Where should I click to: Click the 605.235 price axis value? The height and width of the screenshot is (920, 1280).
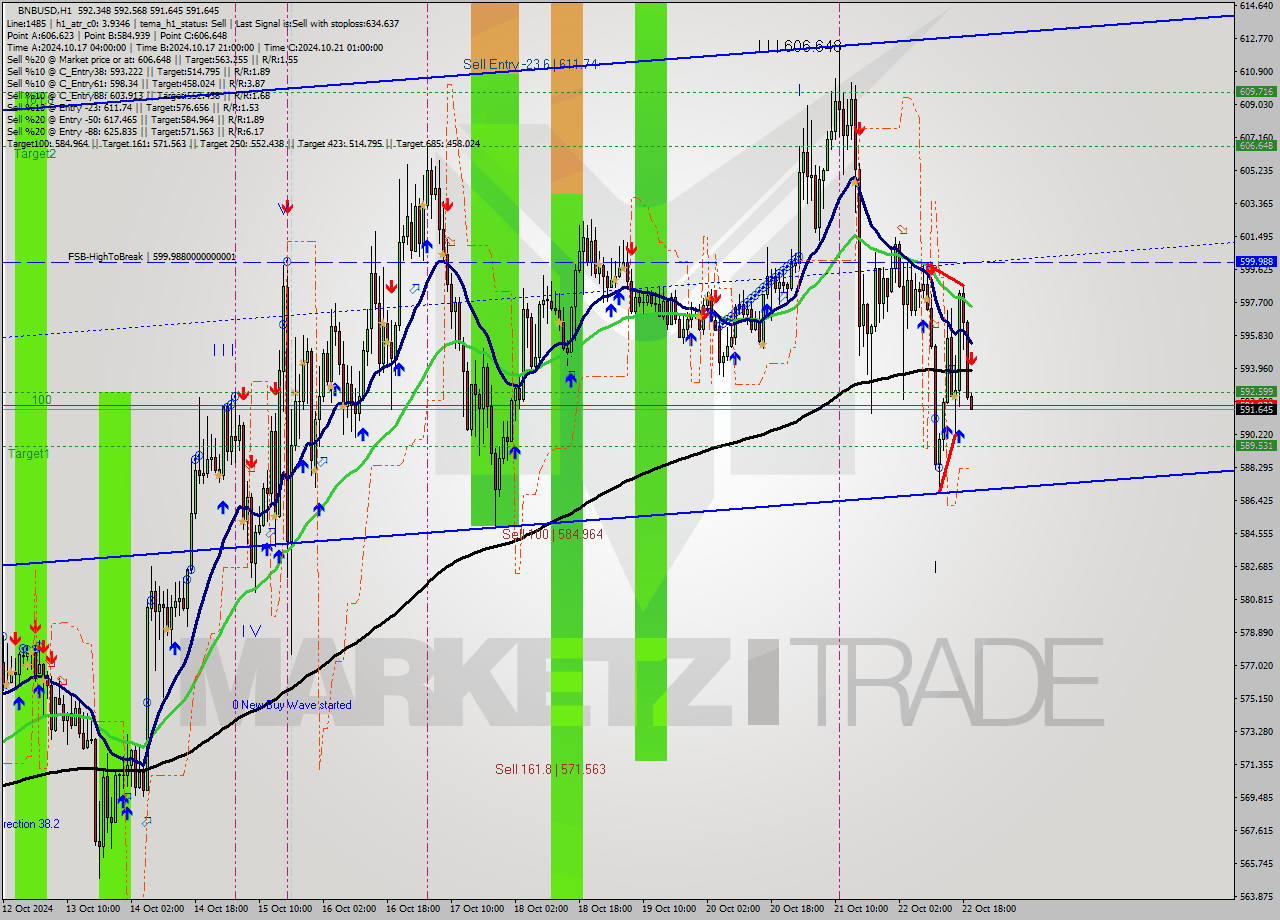(1256, 171)
